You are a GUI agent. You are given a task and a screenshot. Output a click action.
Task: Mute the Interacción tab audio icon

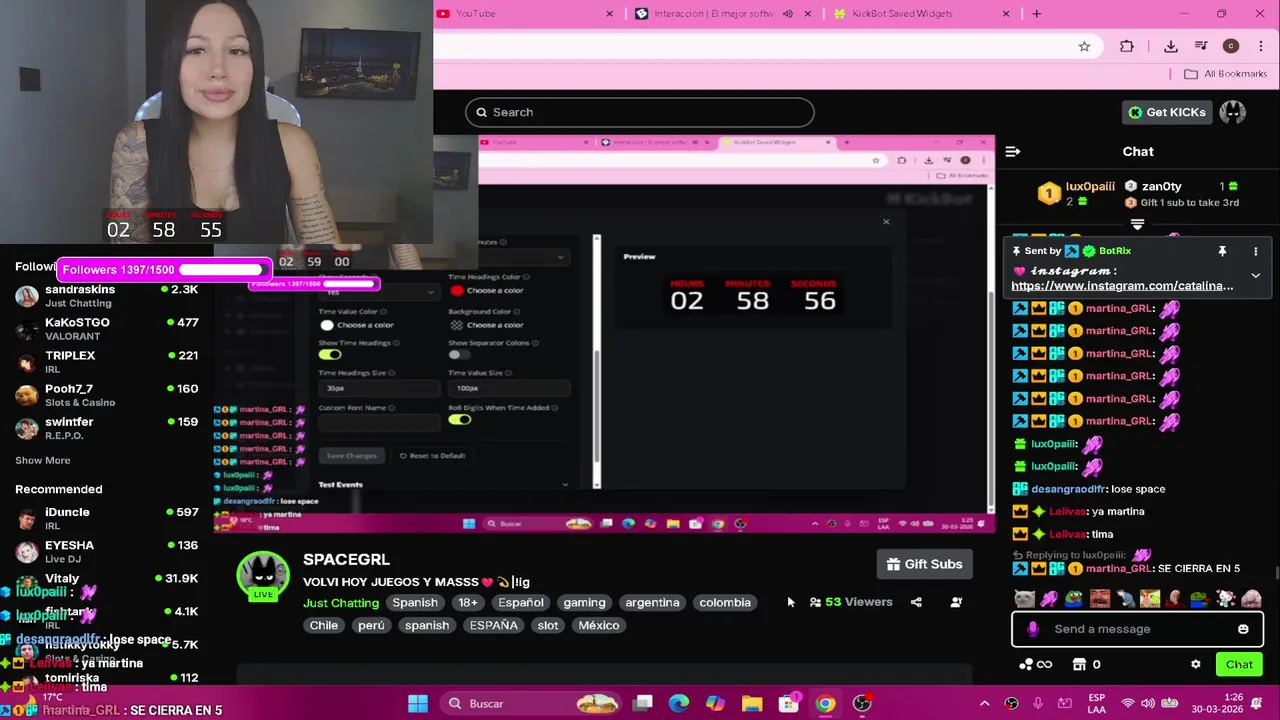787,14
